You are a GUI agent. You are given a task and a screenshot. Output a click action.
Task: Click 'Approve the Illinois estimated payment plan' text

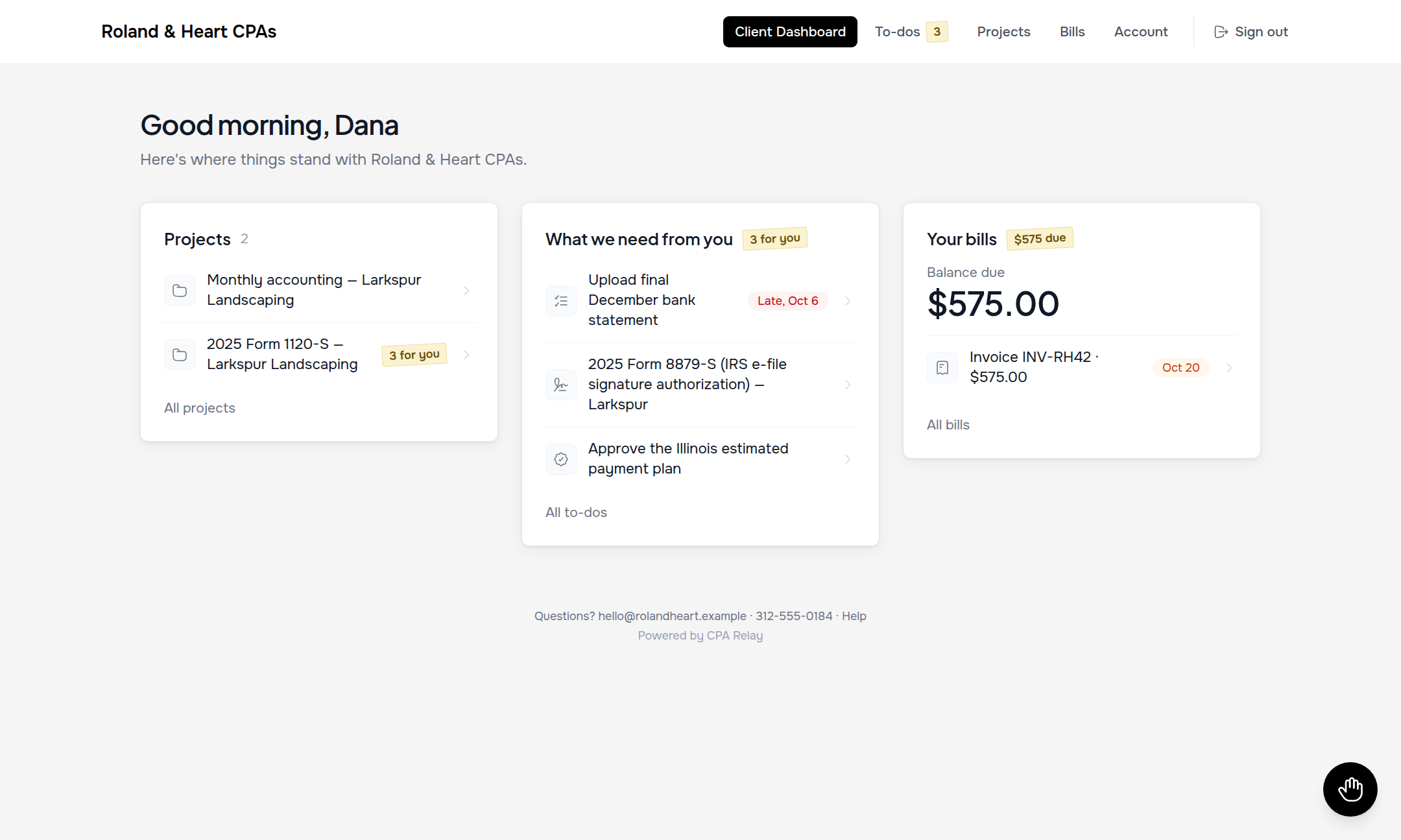tap(688, 459)
